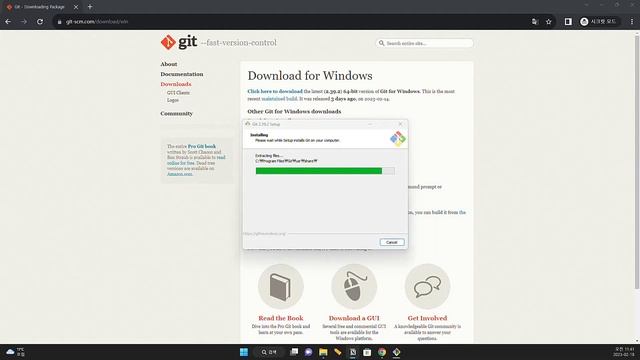Select Downloads in the sidebar
The image size is (640, 360).
pyautogui.click(x=176, y=84)
